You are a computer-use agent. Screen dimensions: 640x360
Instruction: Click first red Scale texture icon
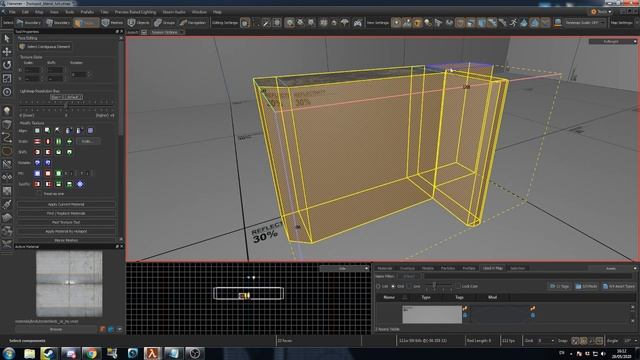[x=37, y=141]
